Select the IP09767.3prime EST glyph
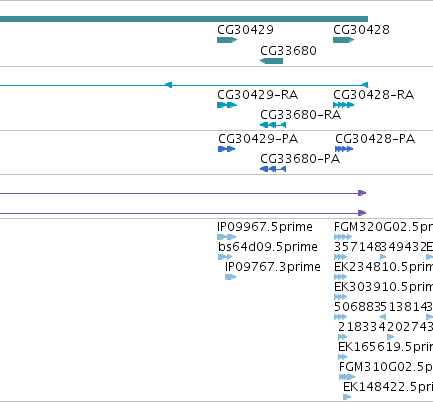The width and height of the screenshot is (433, 402). [231, 277]
